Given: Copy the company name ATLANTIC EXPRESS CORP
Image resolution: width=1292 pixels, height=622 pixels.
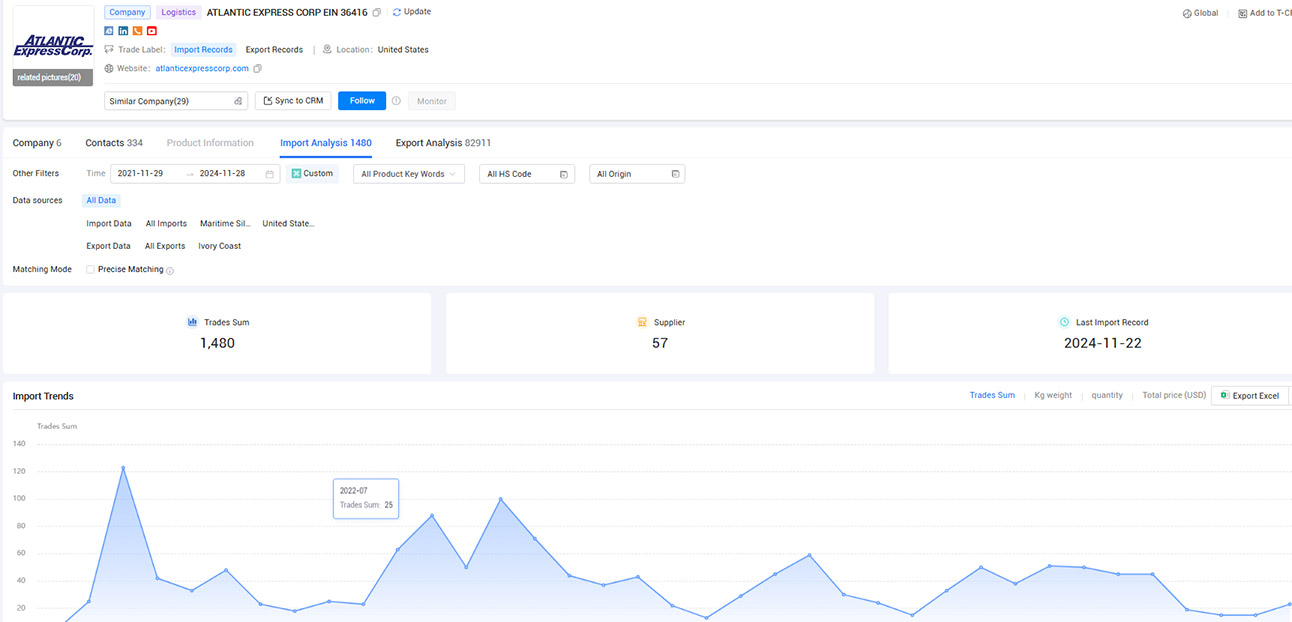Looking at the screenshot, I should [x=377, y=12].
